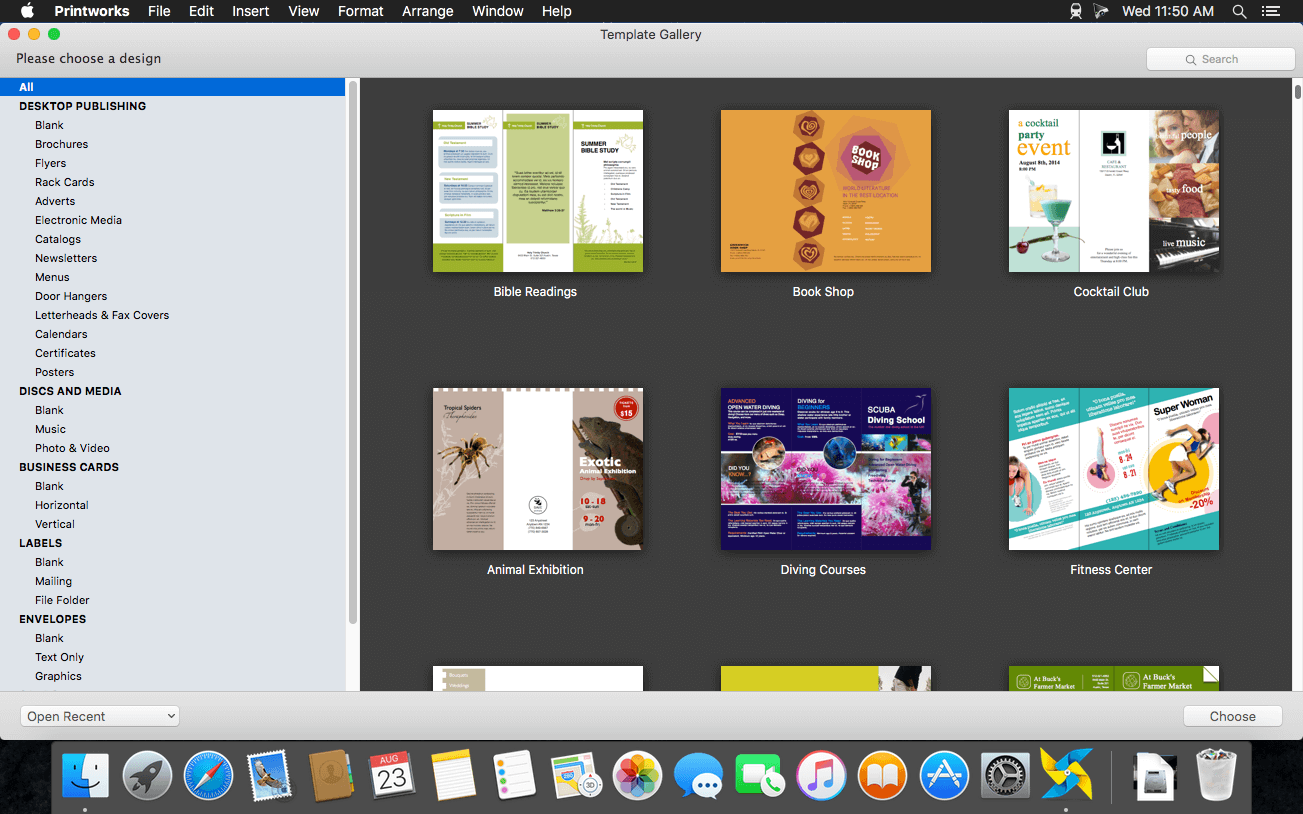Open the Format menu
Screen dimensions: 1303x814
coord(361,11)
